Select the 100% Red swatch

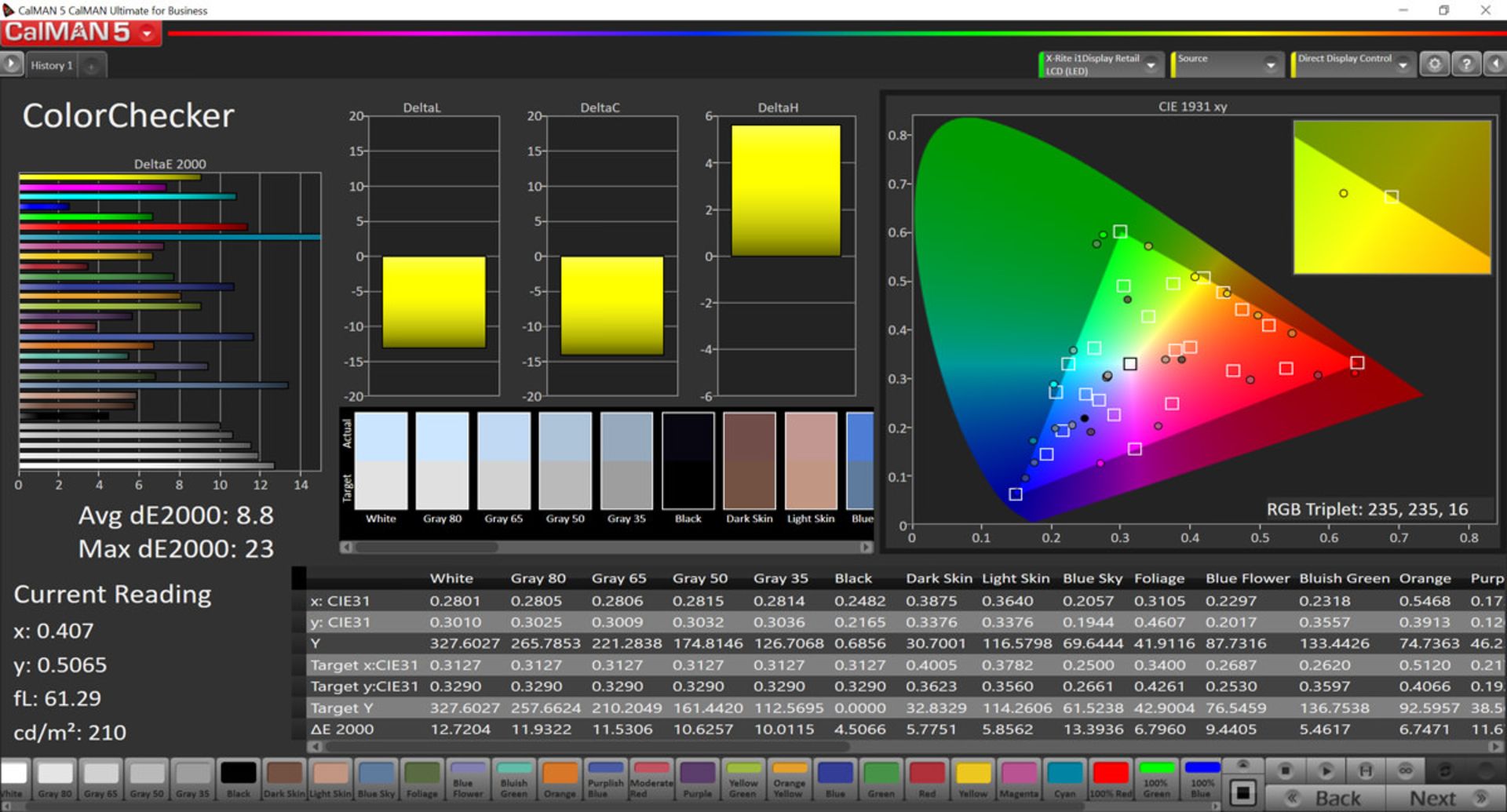[1110, 779]
